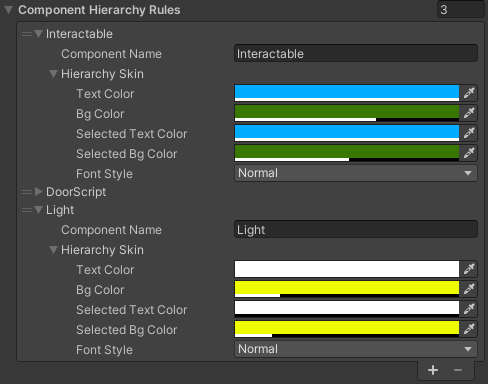
Task: Open Light Selected Bg Color swatch
Action: tap(347, 329)
